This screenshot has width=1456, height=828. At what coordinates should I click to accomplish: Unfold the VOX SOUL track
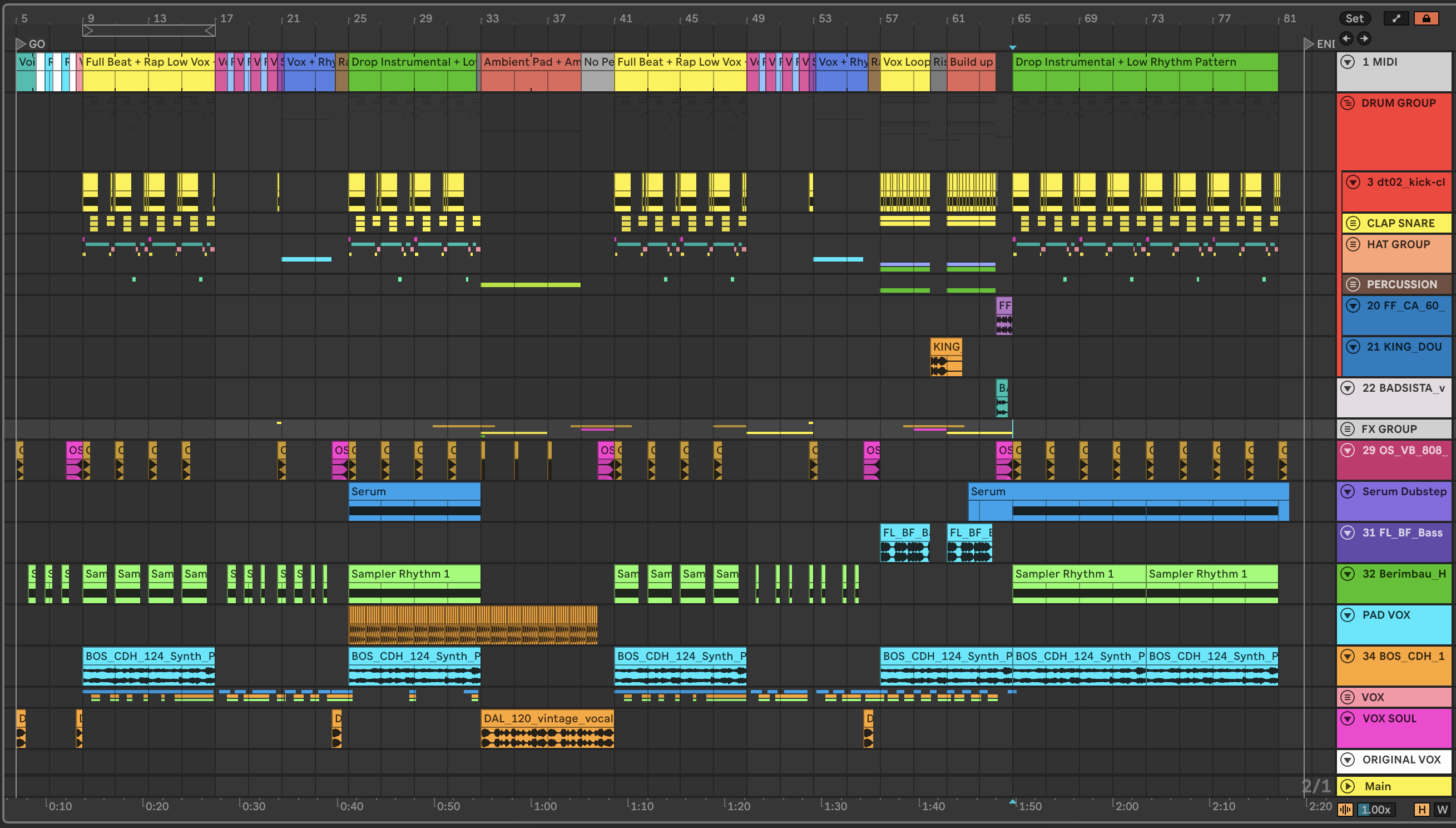click(1348, 718)
